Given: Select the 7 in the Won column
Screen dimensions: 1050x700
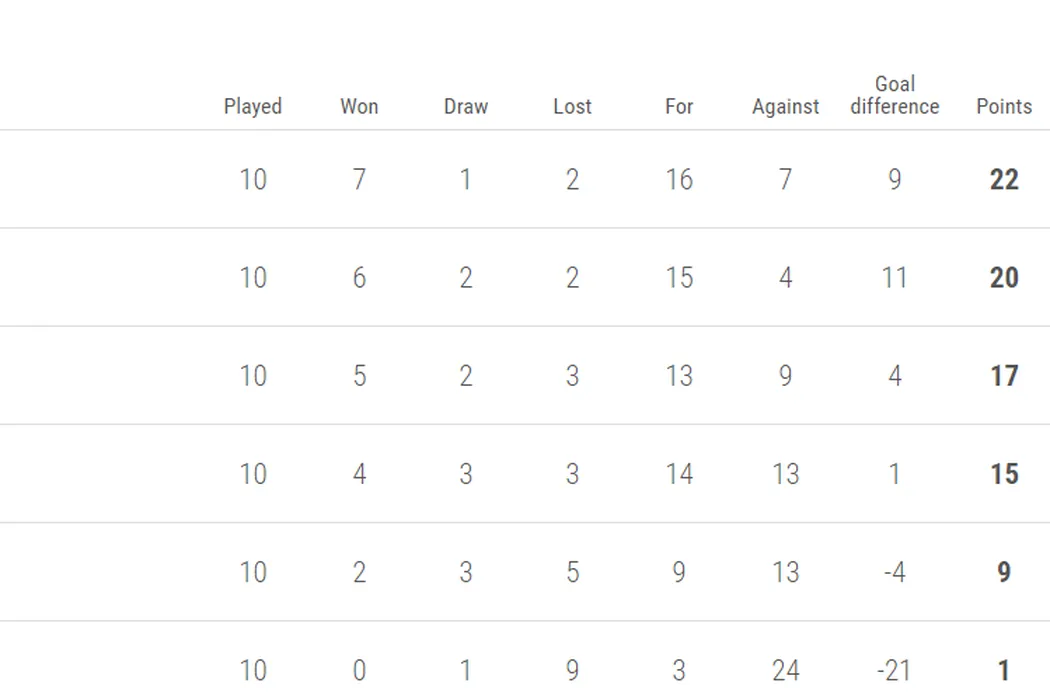Looking at the screenshot, I should [359, 180].
